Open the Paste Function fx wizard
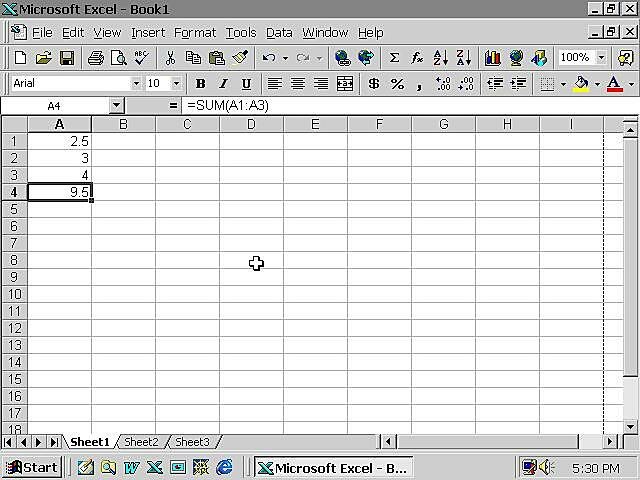 (x=417, y=58)
